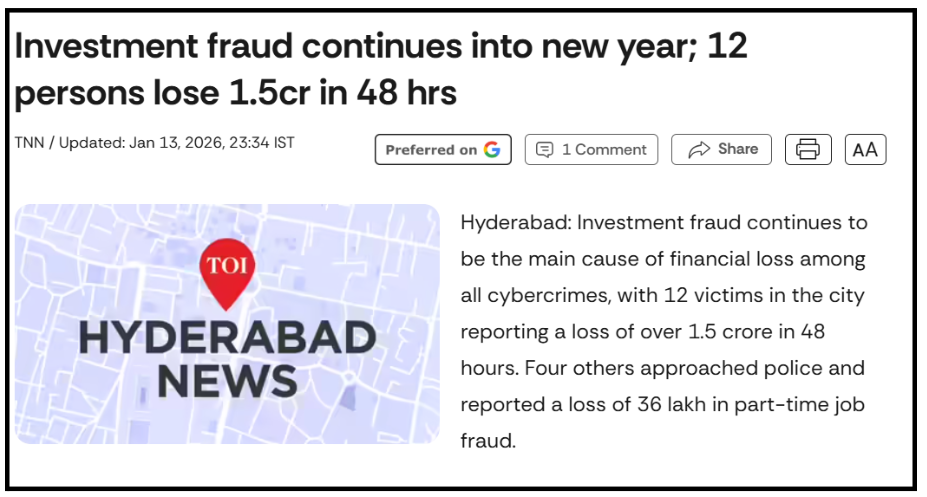Click the printer icon to print article
927x497 pixels.
click(808, 149)
